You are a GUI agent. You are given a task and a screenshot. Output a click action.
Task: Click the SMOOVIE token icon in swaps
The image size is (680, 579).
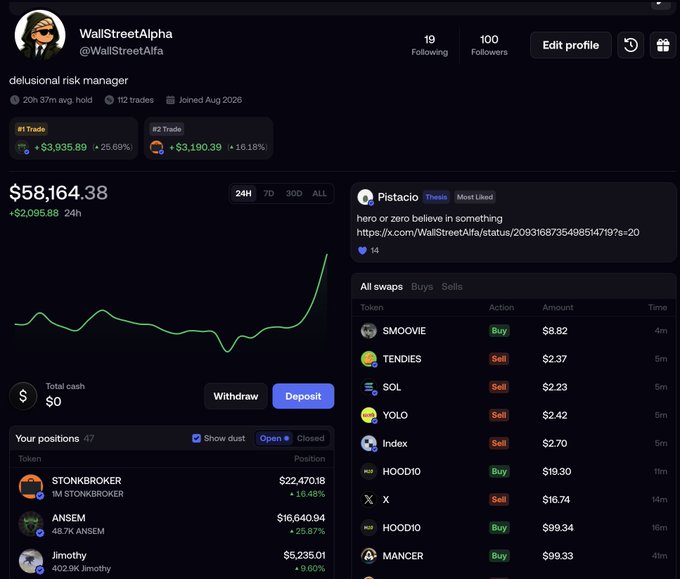pos(369,331)
